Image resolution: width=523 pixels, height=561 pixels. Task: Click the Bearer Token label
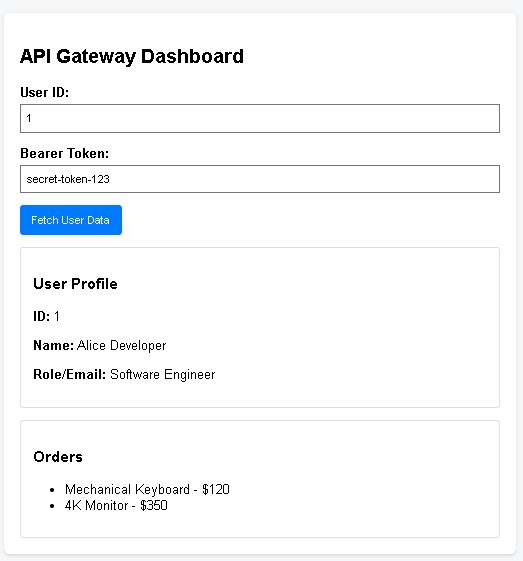pos(64,153)
